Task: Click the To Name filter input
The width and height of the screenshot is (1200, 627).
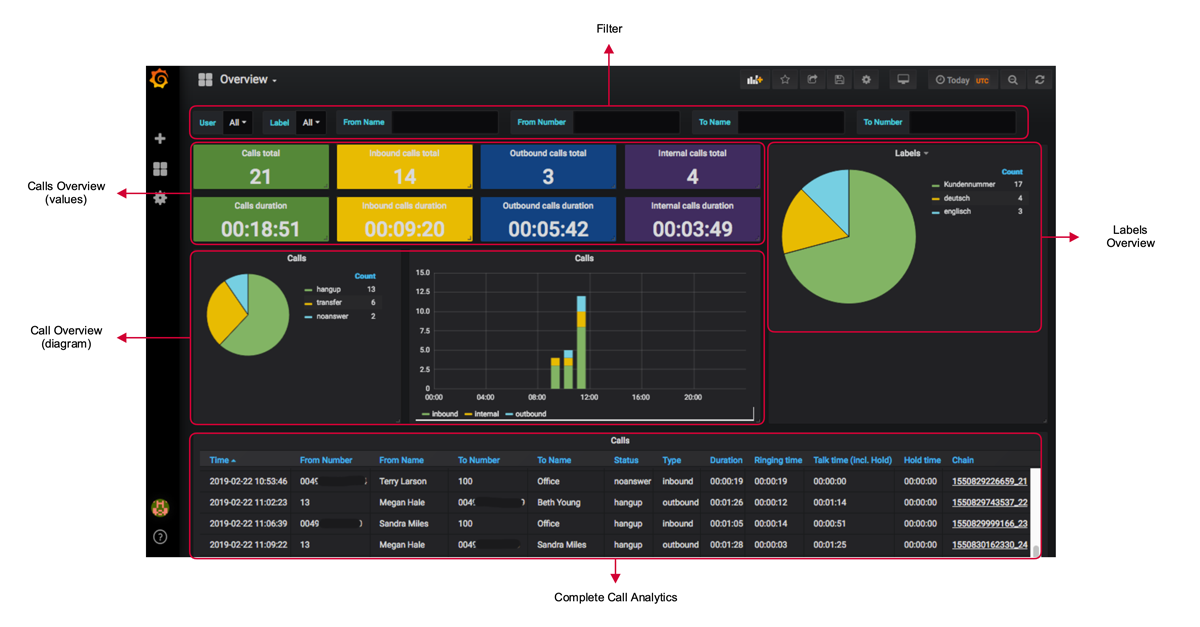Action: click(791, 123)
